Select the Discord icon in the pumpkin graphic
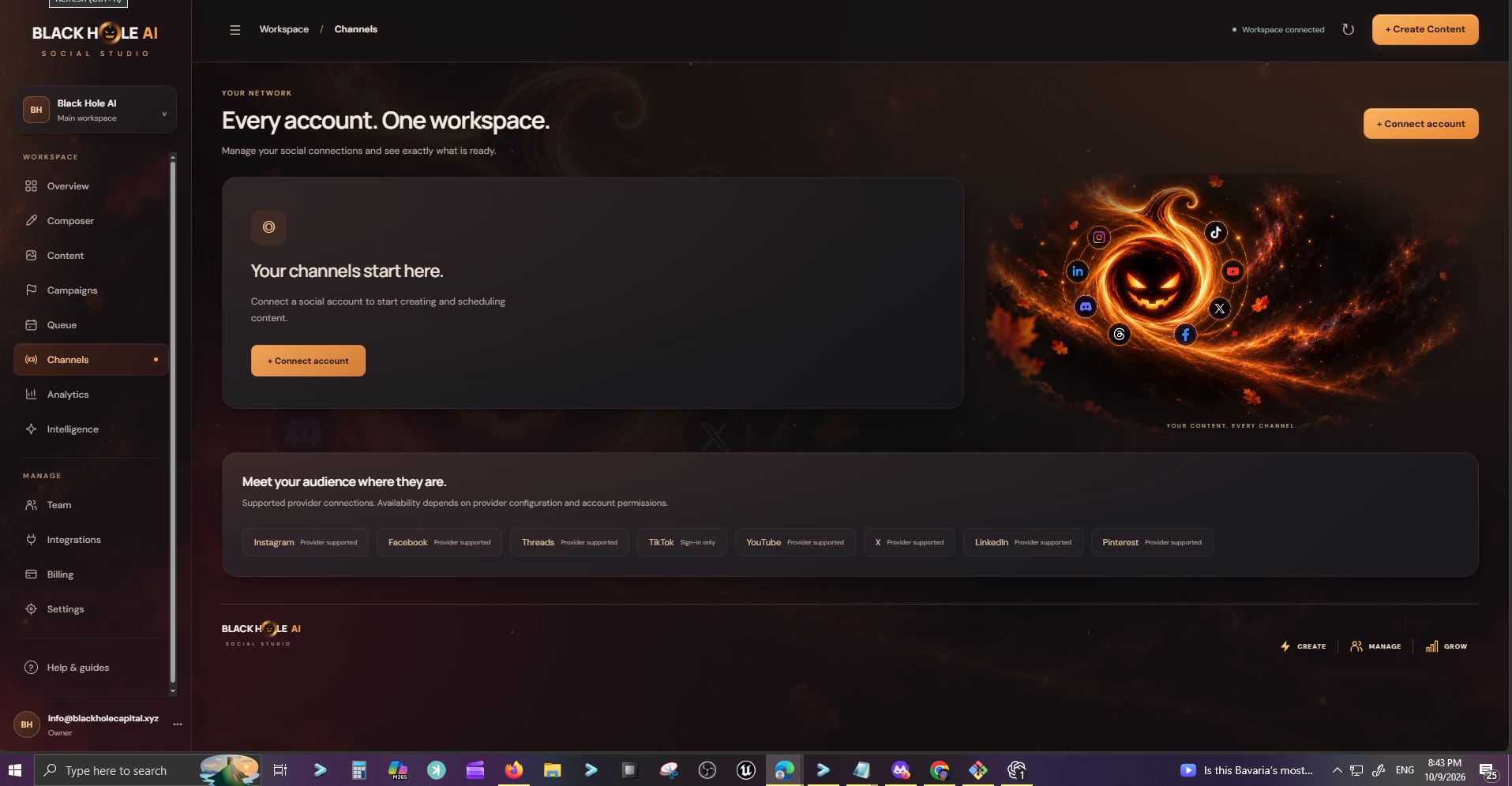 [1086, 306]
